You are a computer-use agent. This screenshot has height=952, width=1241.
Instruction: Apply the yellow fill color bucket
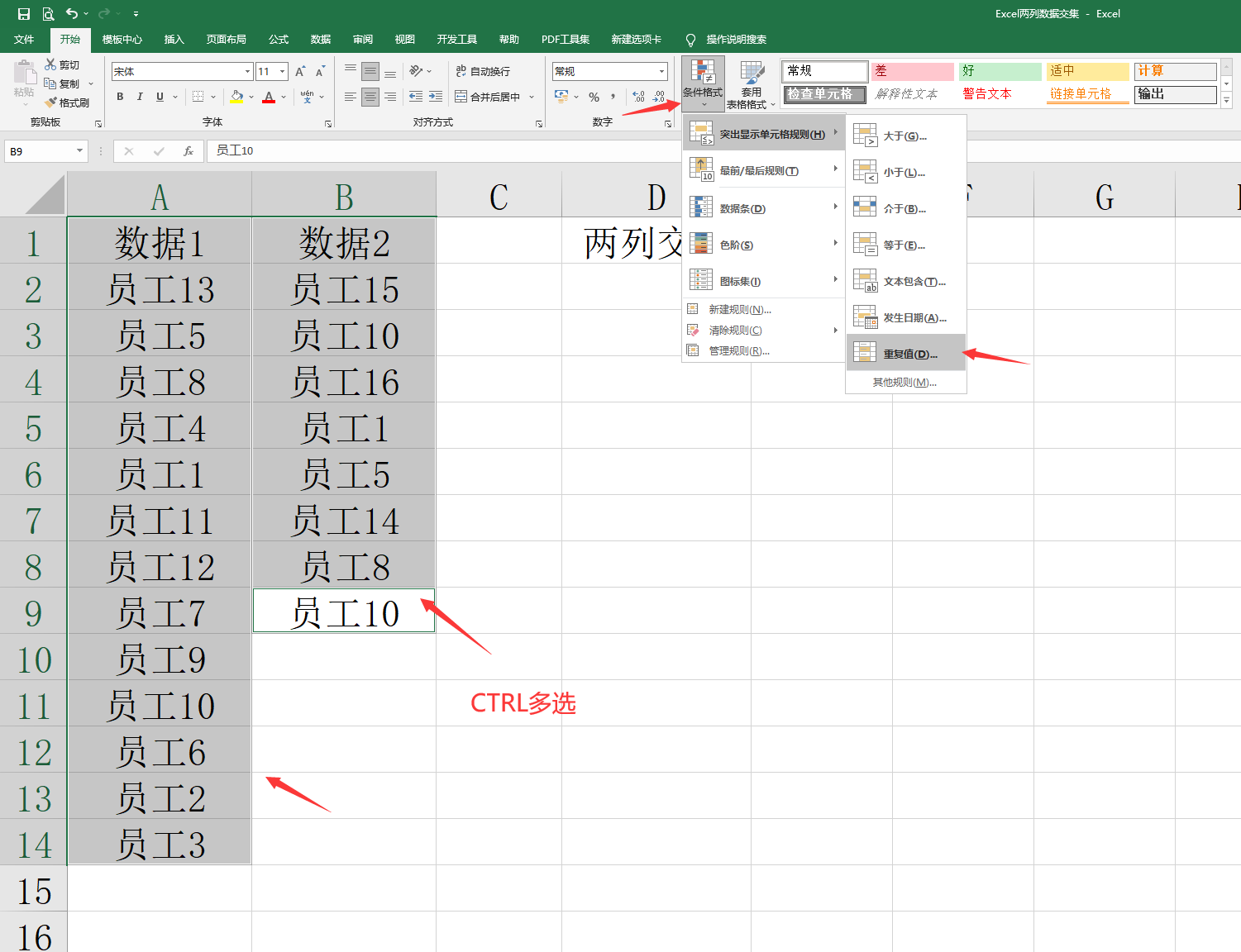tap(237, 97)
